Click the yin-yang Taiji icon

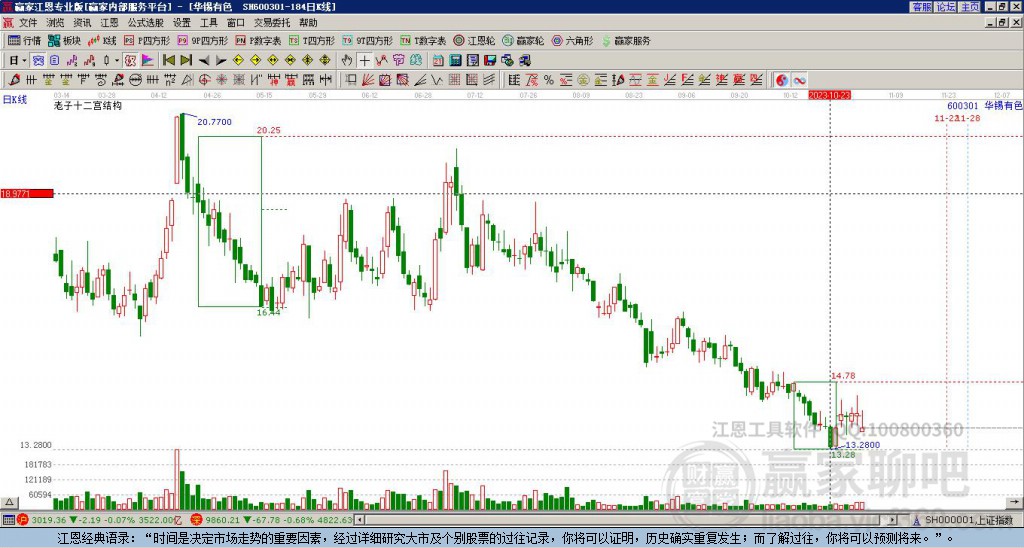click(x=781, y=80)
